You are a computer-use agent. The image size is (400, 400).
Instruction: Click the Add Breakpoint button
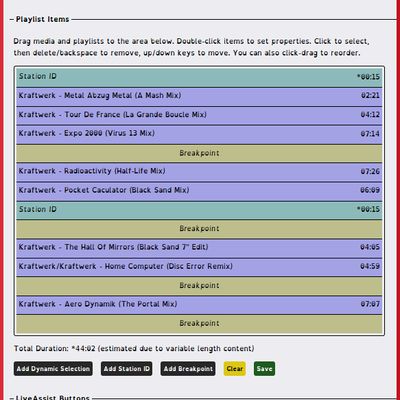click(188, 369)
